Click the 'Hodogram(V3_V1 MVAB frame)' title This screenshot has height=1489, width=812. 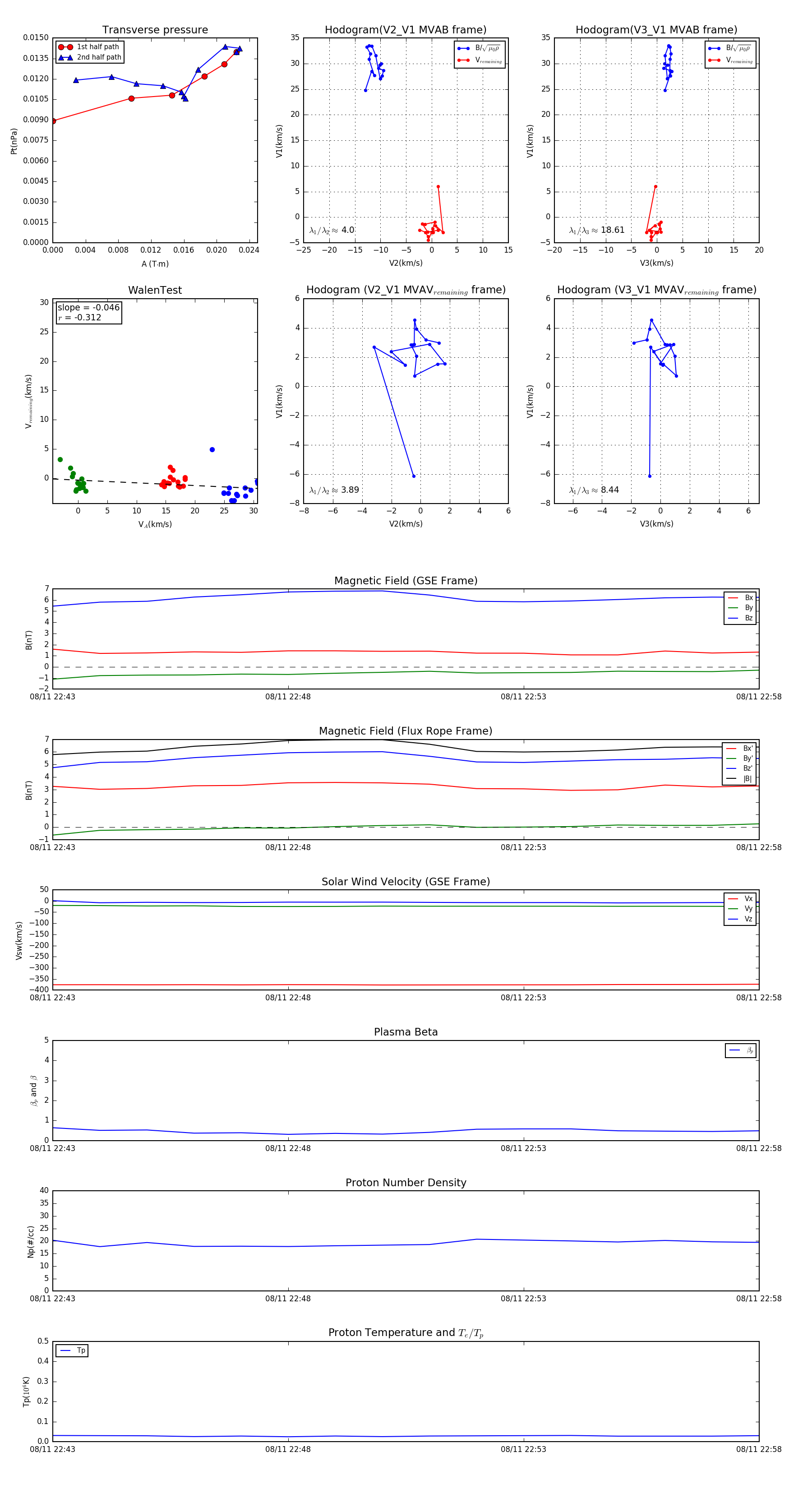point(656,30)
